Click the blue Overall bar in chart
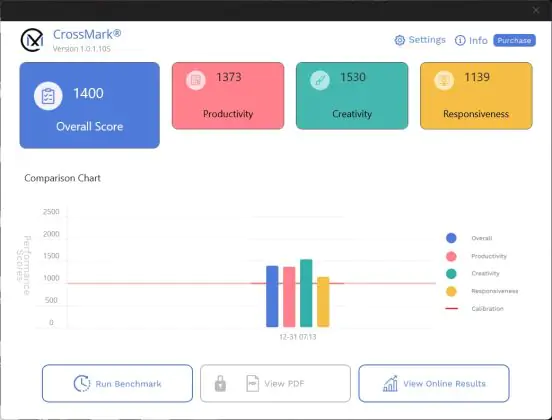Viewport: 552px width, 420px height. [x=272, y=296]
